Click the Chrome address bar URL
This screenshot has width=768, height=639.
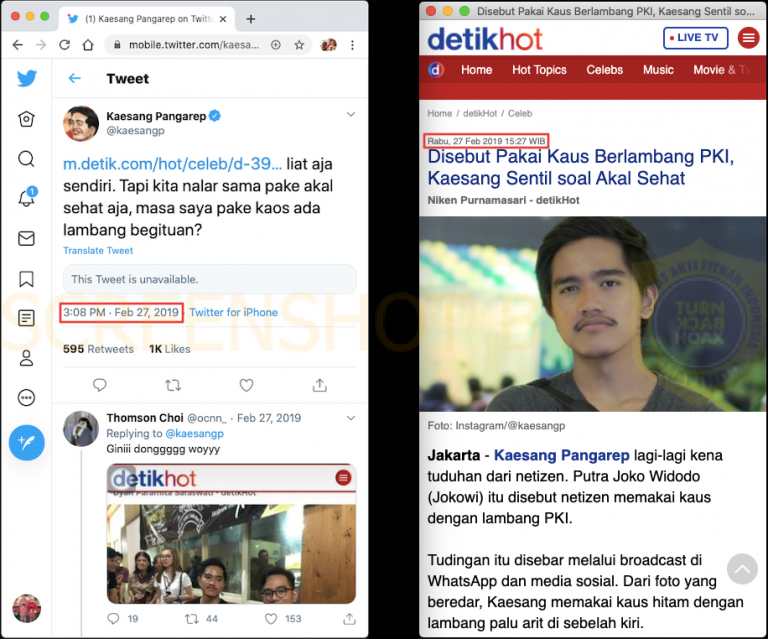193,45
